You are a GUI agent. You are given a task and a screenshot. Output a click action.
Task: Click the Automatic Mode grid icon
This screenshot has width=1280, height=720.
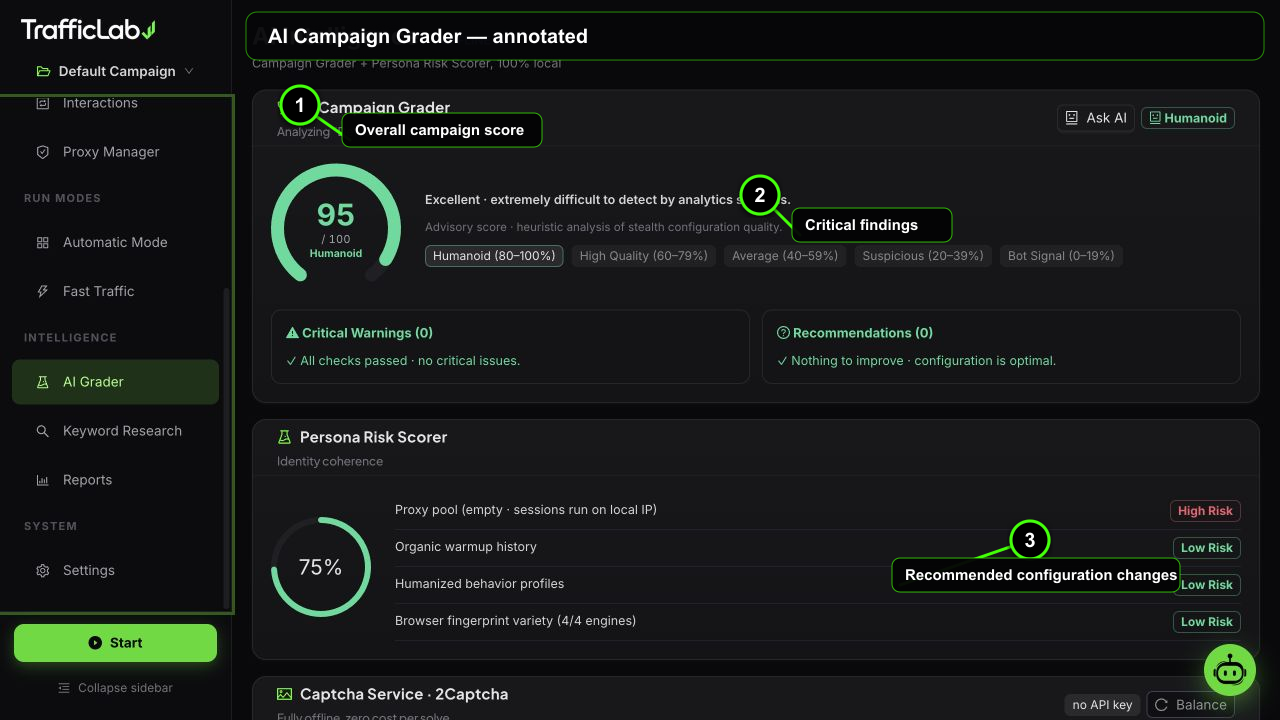(x=42, y=242)
